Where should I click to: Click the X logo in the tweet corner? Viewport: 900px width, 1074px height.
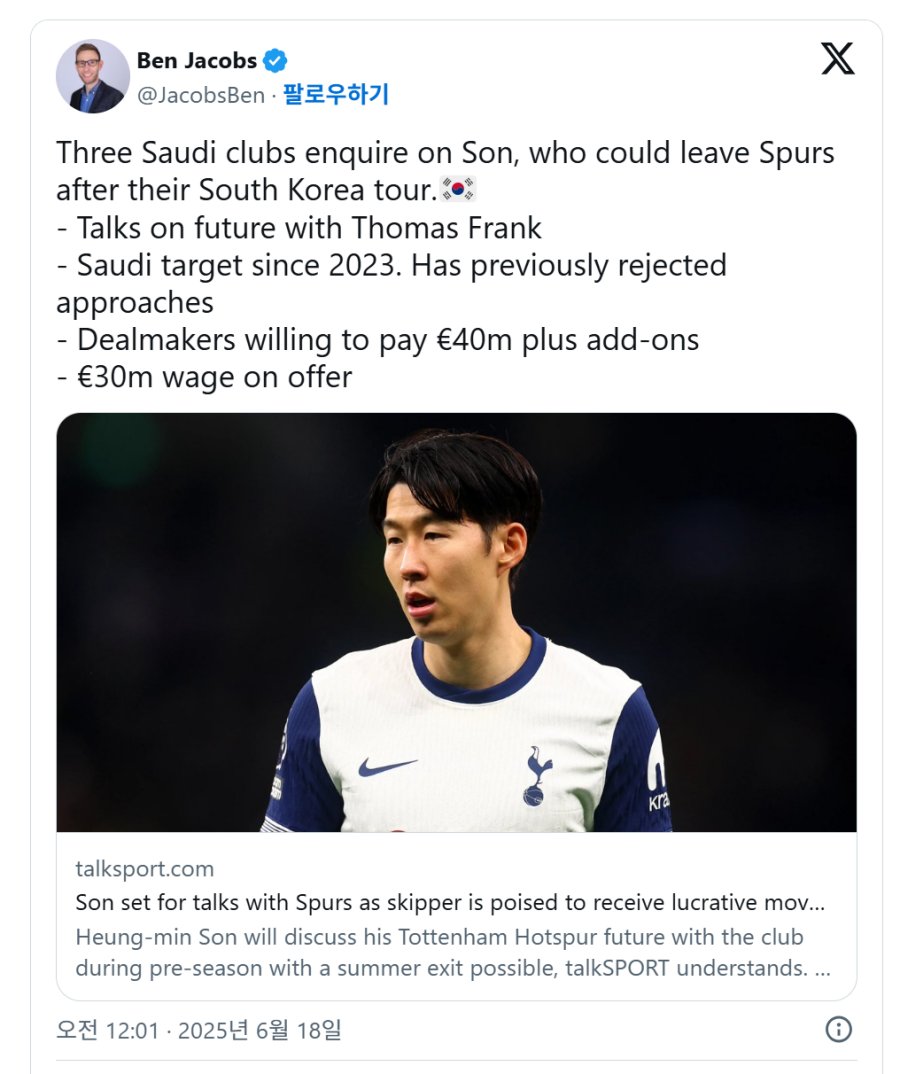837,60
